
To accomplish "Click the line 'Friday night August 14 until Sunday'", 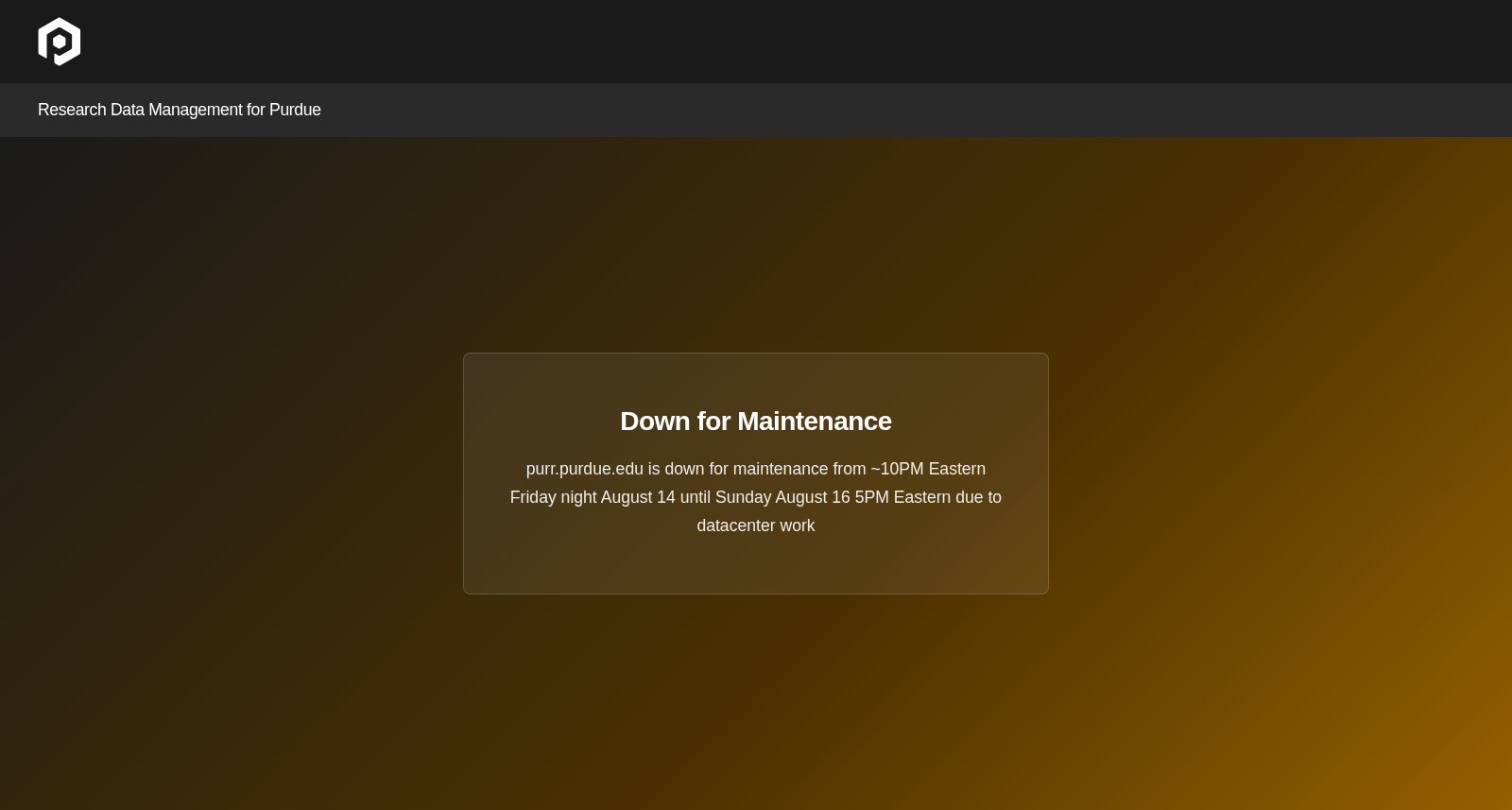I will 756,497.
